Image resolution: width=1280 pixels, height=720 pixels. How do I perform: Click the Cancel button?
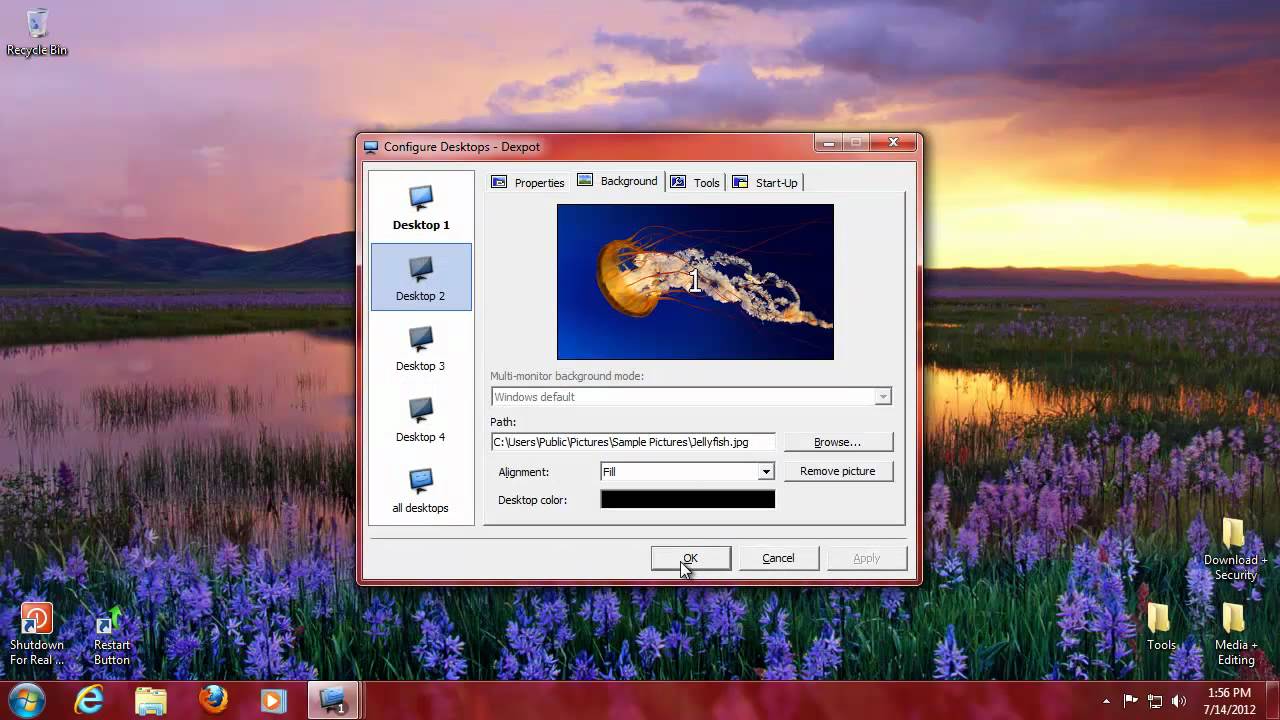(x=778, y=558)
